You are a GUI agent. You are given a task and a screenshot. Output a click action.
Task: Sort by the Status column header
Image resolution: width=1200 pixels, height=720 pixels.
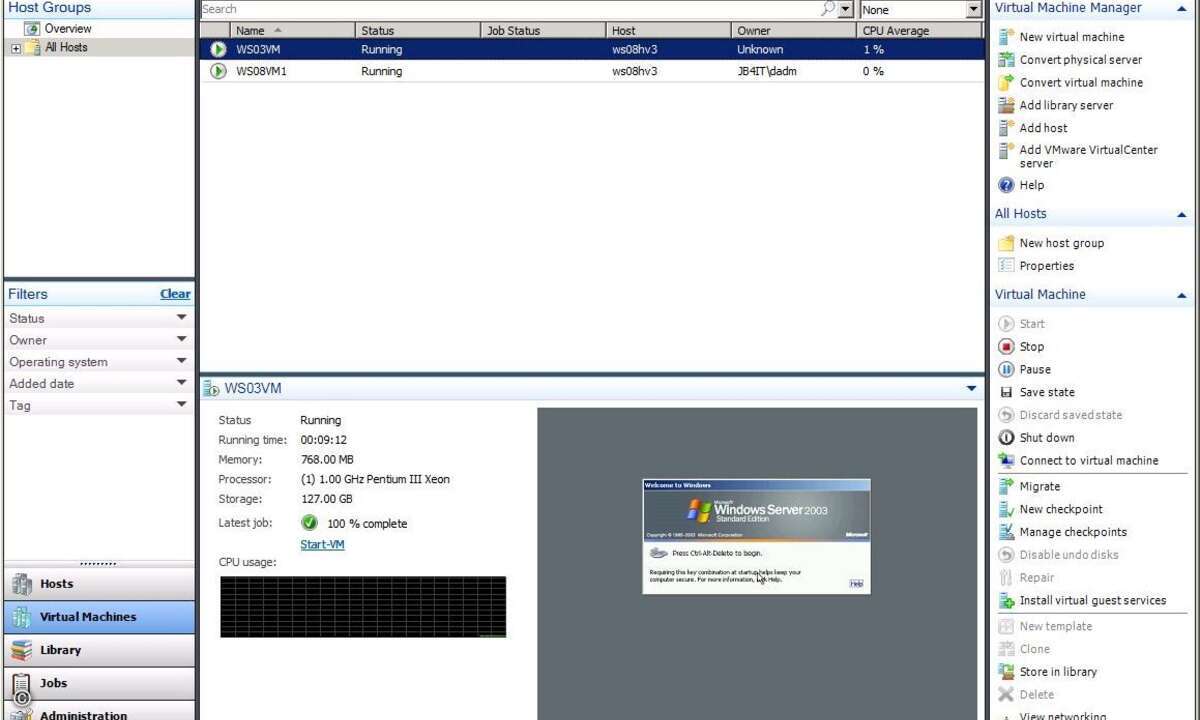tap(418, 31)
